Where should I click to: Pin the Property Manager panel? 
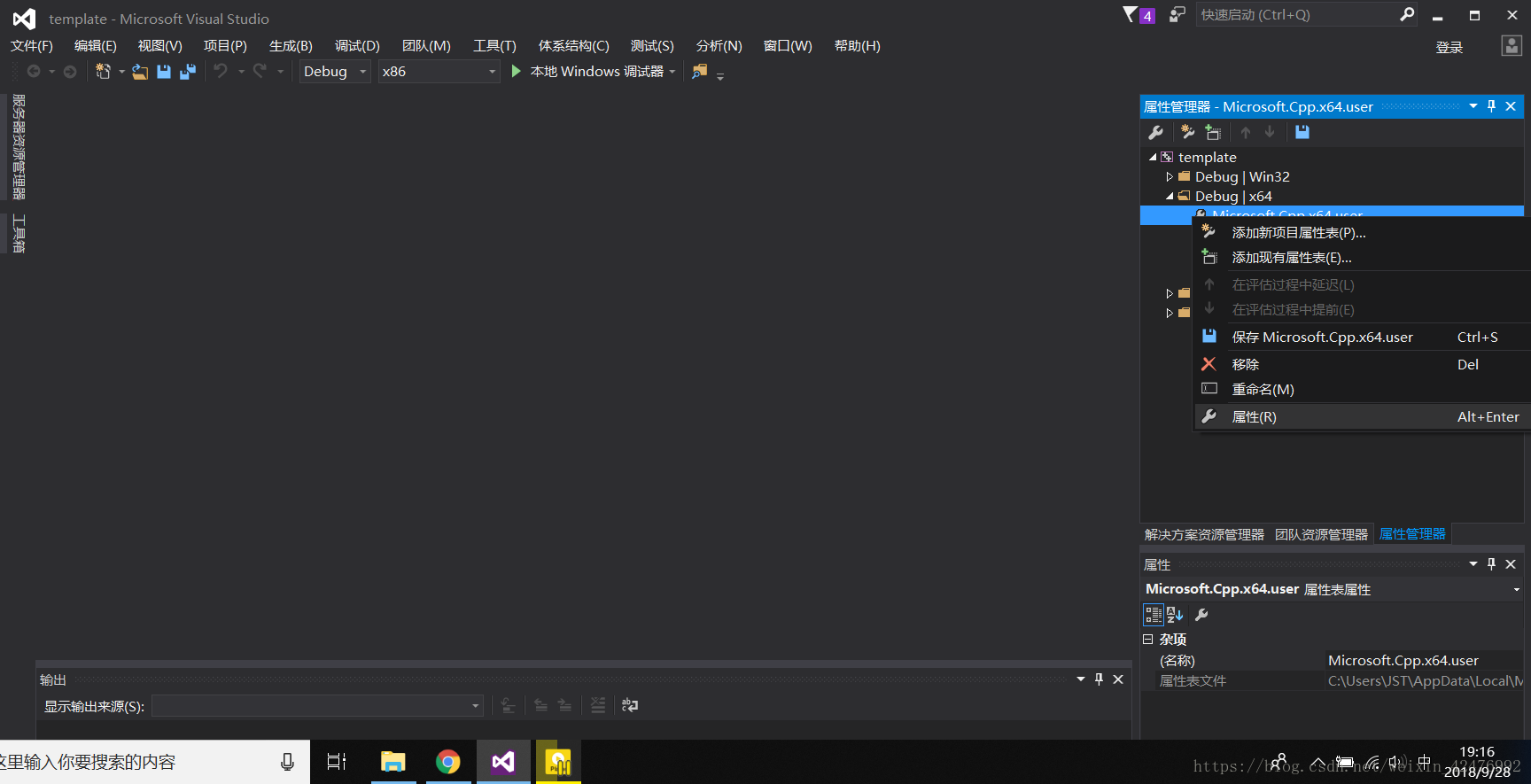click(x=1491, y=106)
